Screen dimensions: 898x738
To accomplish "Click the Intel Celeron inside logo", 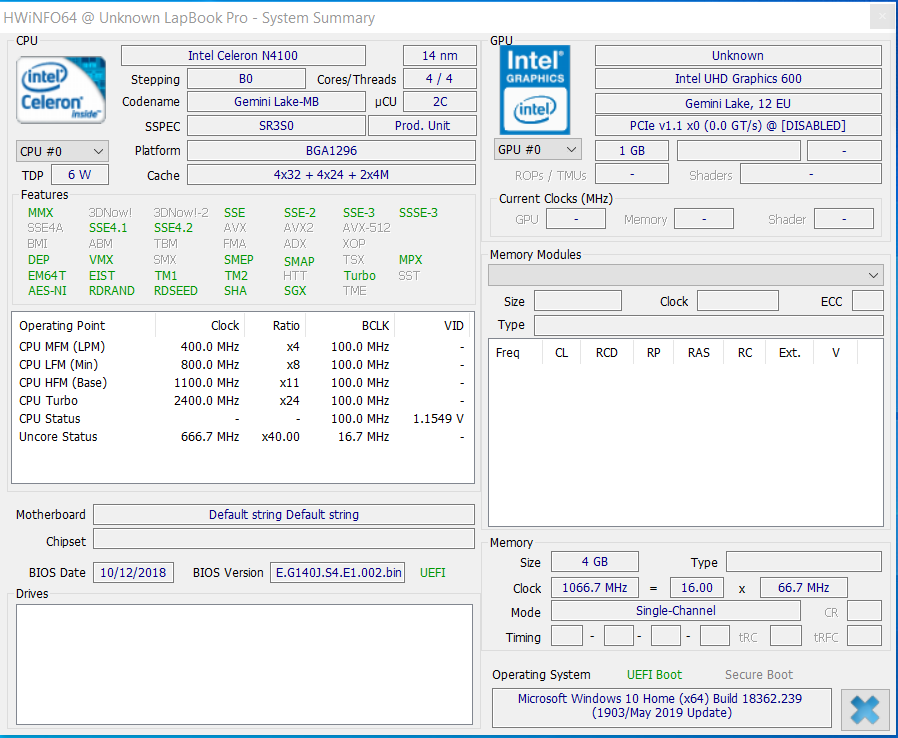I will (x=61, y=90).
